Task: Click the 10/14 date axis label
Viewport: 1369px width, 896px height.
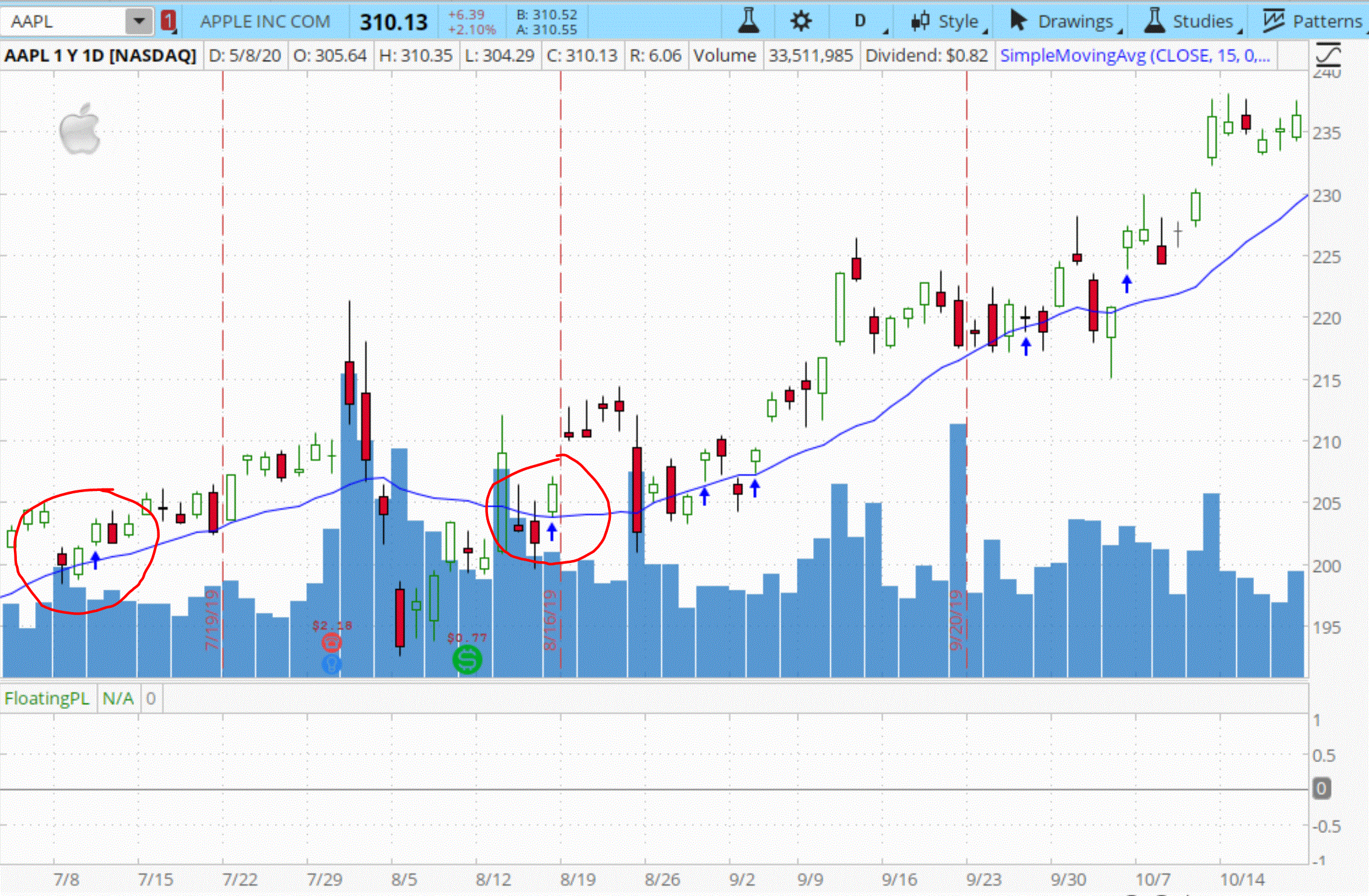Action: (1242, 880)
